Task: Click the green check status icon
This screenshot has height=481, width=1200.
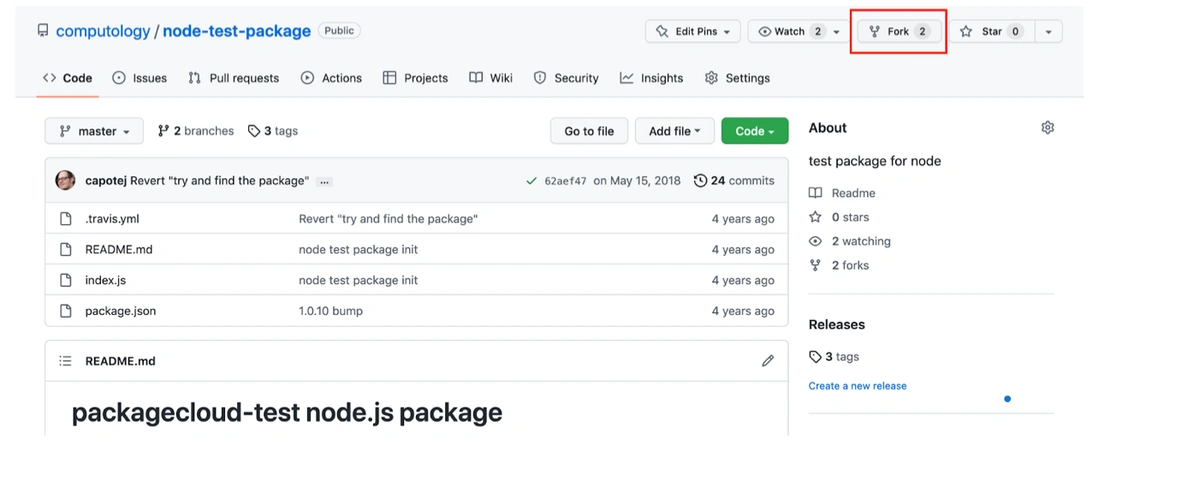Action: [531, 181]
